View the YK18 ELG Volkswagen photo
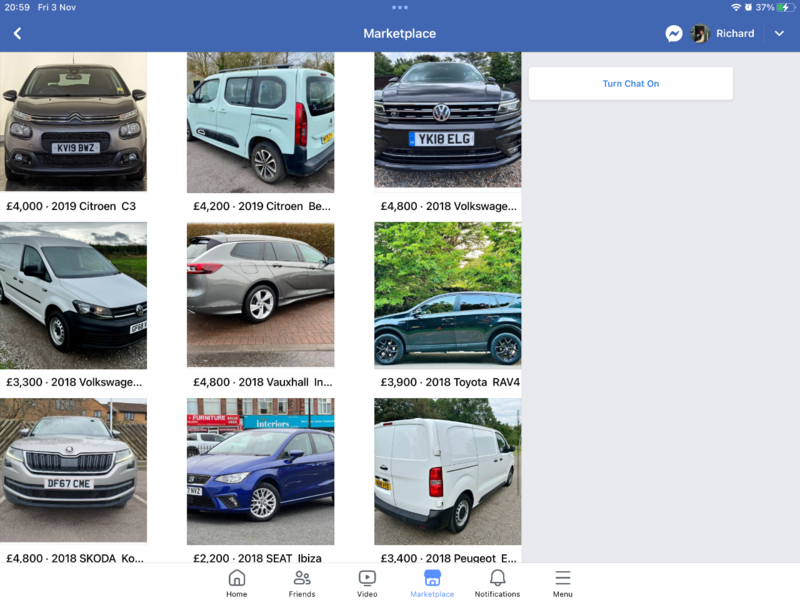800x600 pixels. tap(448, 120)
